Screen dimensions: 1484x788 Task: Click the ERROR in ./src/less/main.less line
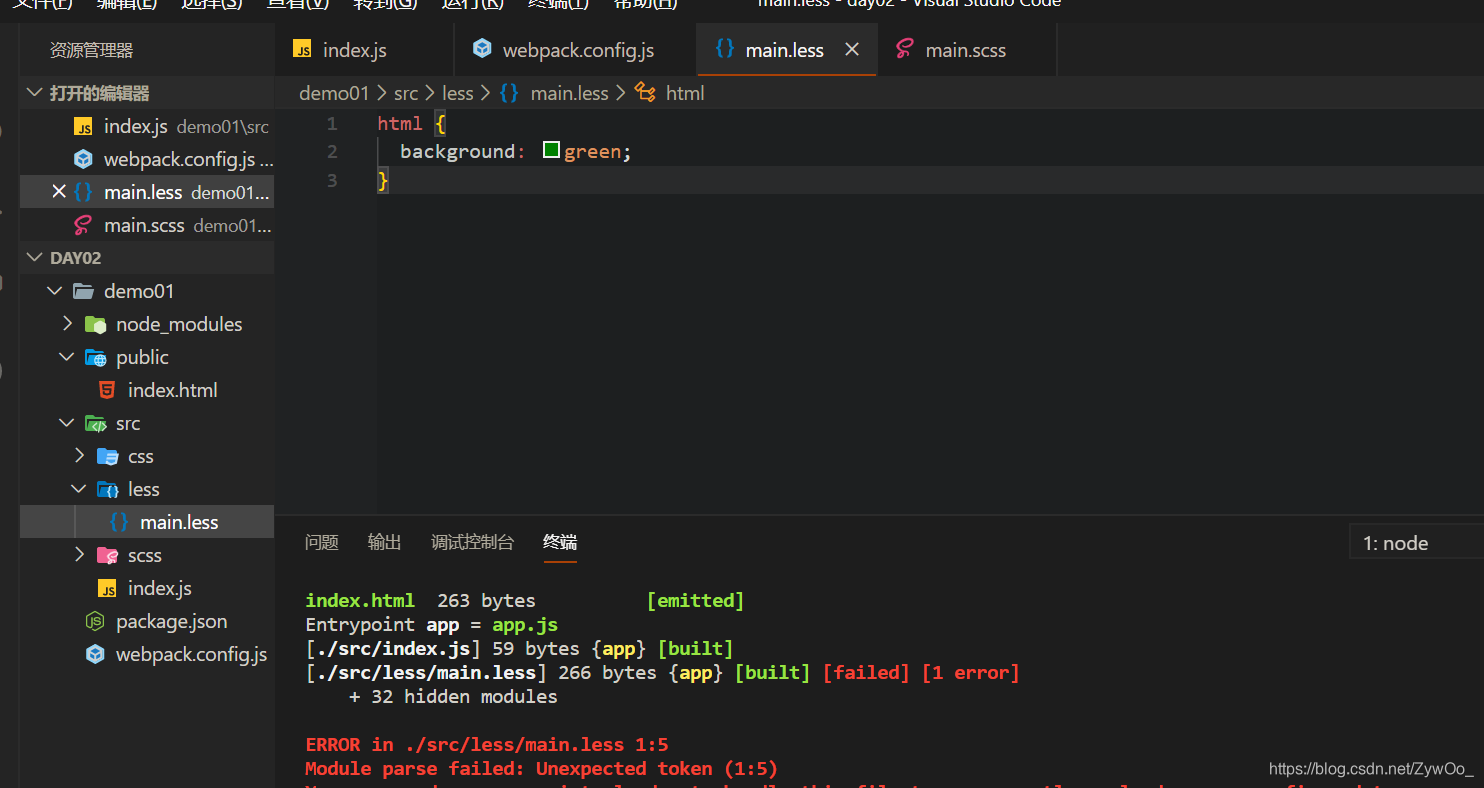point(487,744)
